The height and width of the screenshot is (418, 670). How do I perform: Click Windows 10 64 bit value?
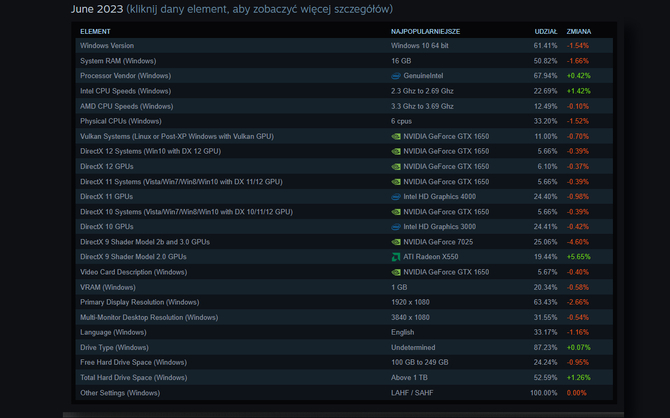point(420,45)
